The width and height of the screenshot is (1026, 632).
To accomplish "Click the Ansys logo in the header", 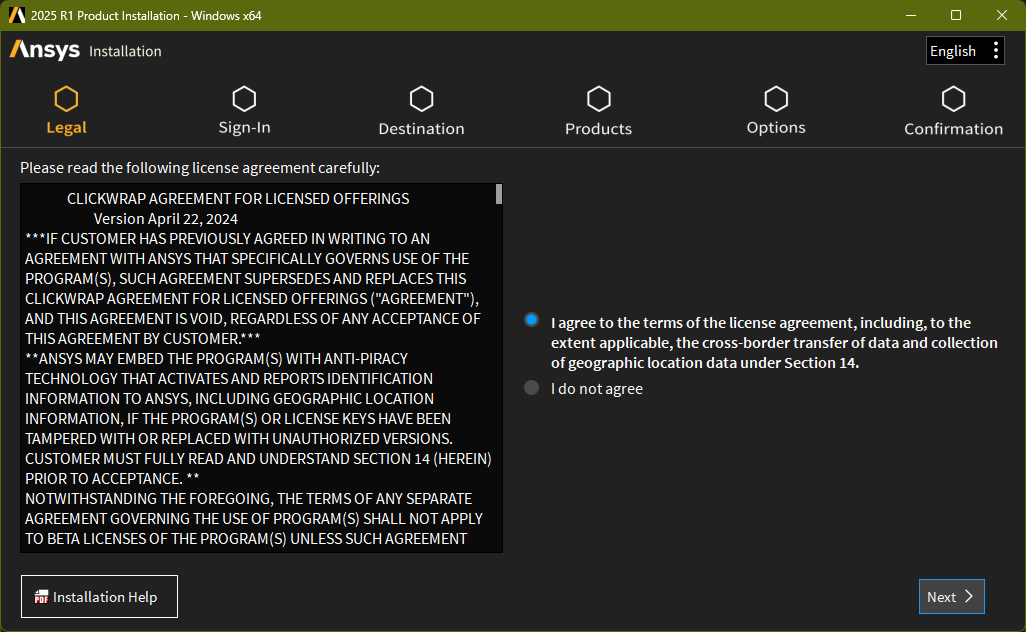I will [44, 50].
